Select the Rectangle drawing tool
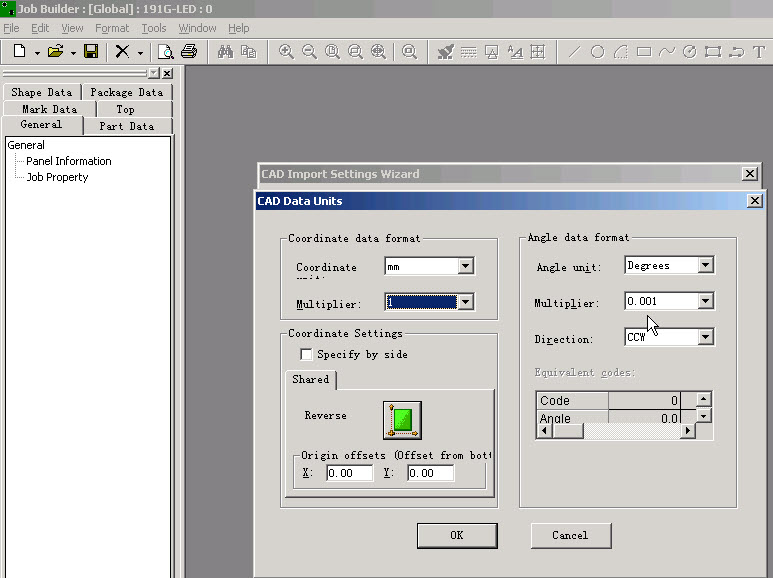The image size is (773, 578). [644, 51]
